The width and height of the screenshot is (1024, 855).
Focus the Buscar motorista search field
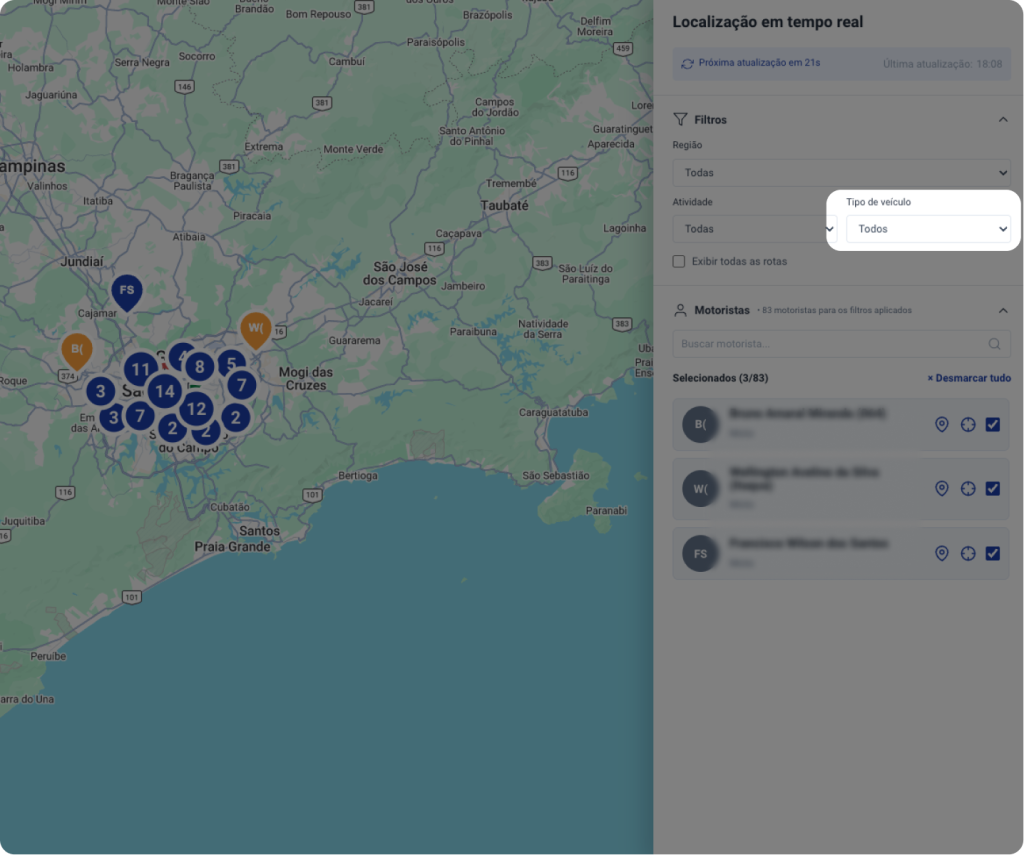(x=841, y=344)
